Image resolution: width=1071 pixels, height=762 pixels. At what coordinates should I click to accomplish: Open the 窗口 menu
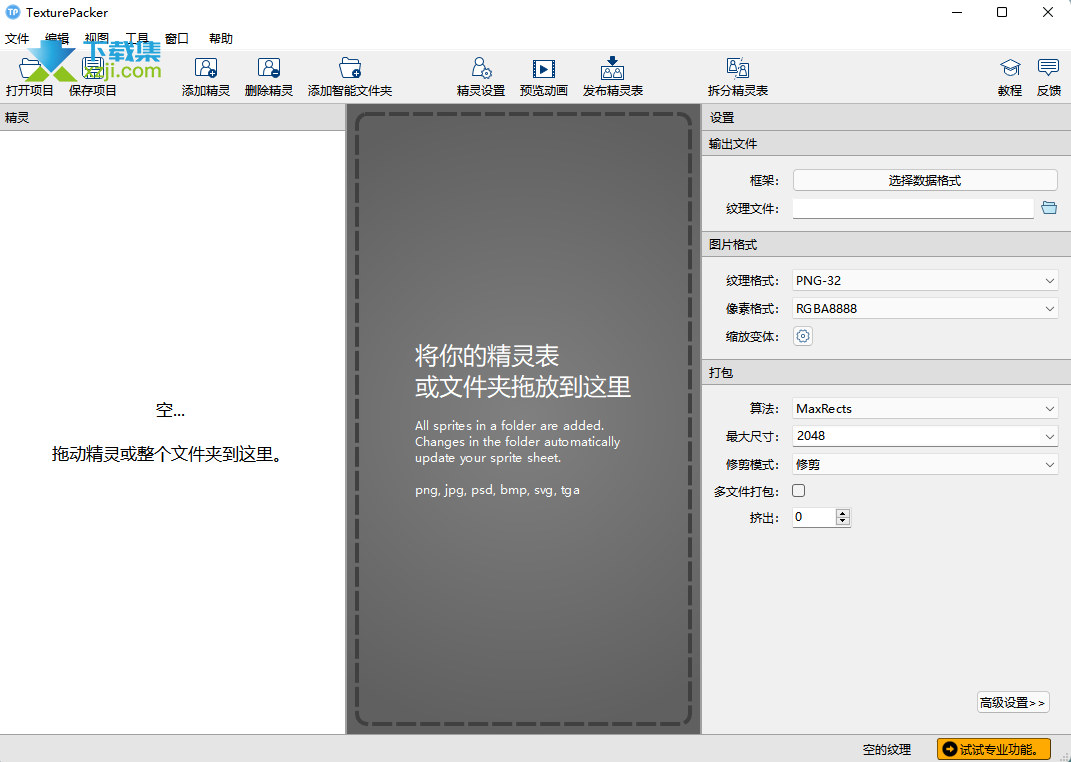tap(177, 39)
